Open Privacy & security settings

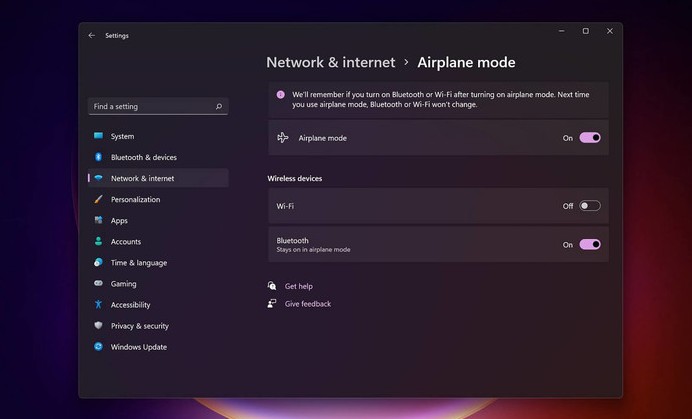[158, 326]
